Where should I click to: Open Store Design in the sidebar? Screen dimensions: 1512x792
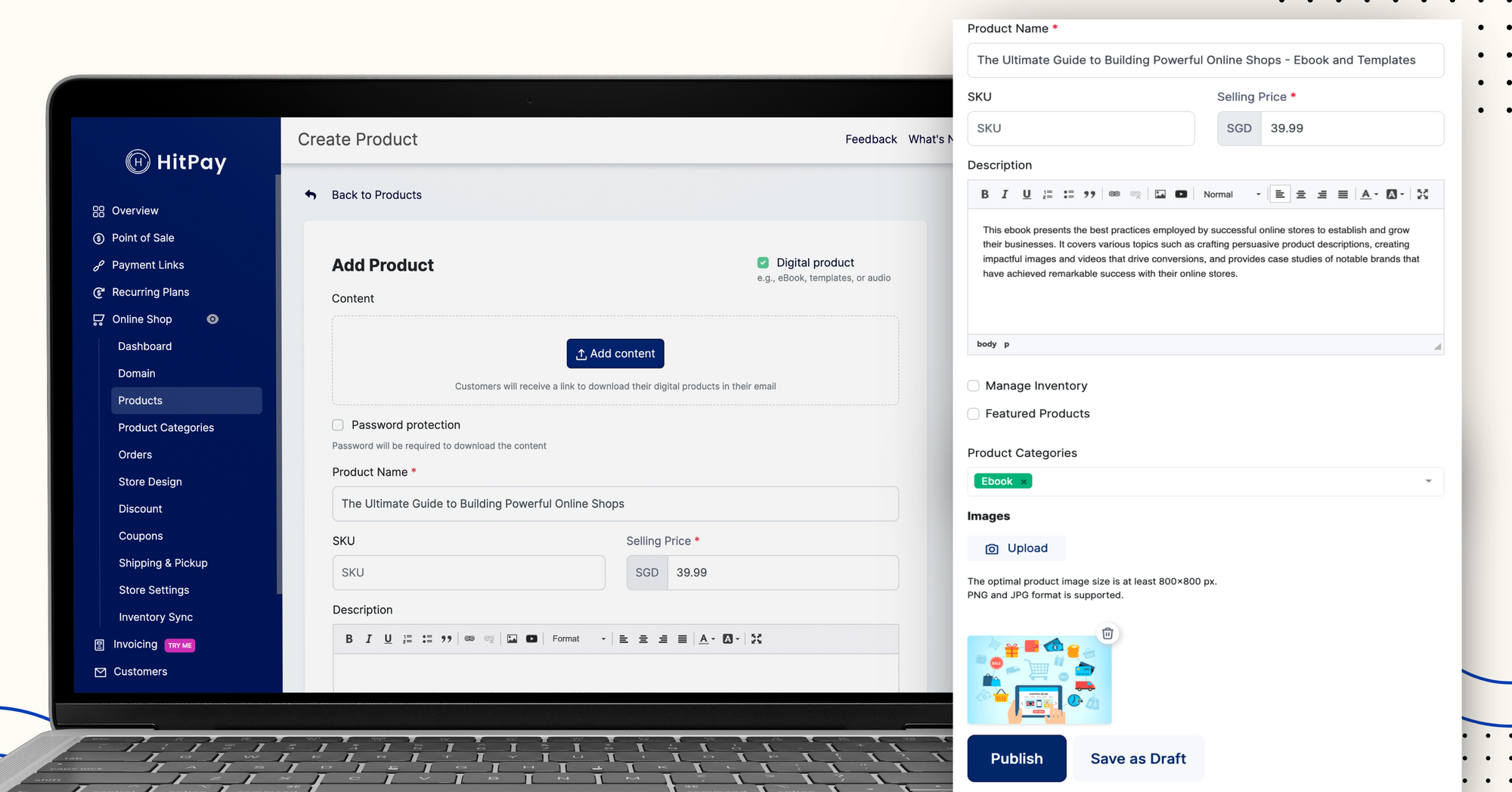point(150,483)
